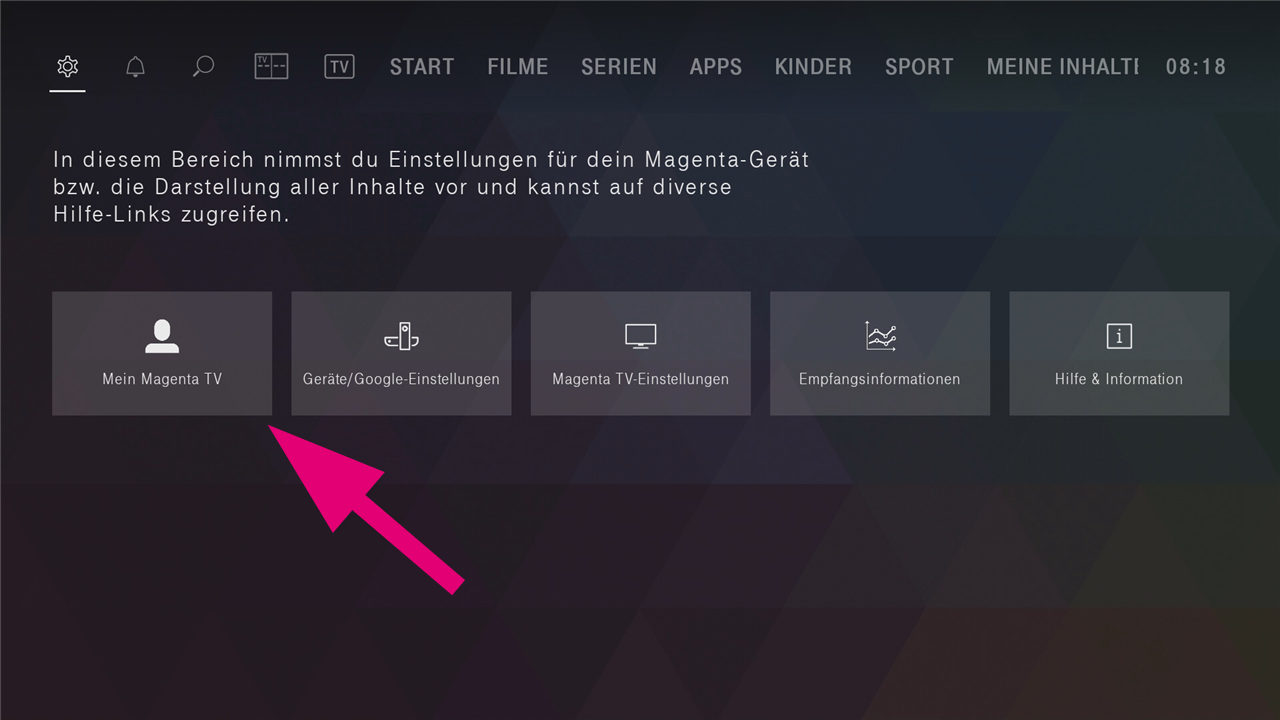Open the SPORT section
This screenshot has height=720, width=1280.
click(x=918, y=66)
